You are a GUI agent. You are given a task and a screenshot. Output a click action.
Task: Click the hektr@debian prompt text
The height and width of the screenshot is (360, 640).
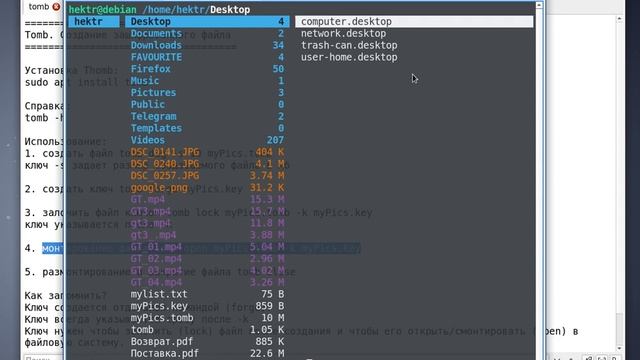102,9
